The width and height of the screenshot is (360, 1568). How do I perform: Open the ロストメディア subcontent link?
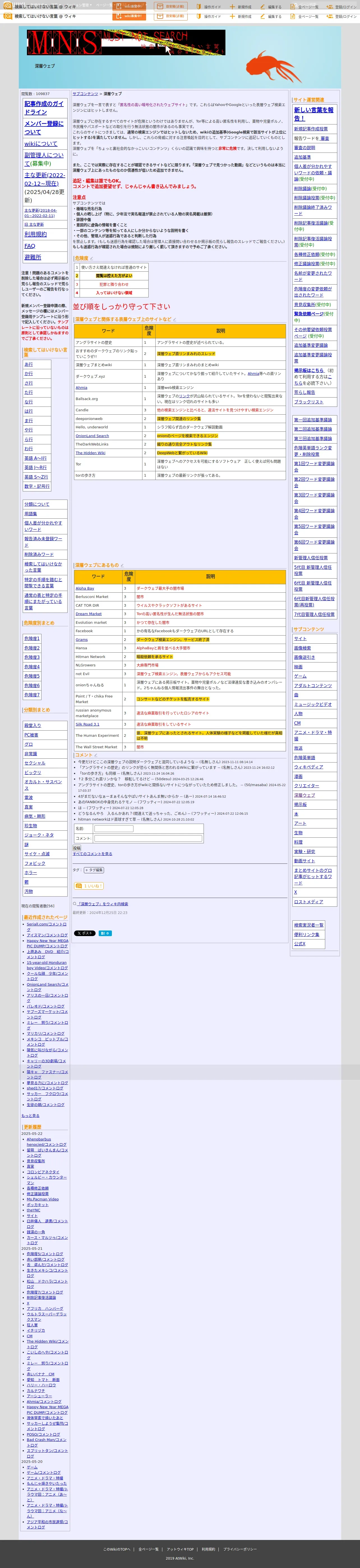pos(309,902)
